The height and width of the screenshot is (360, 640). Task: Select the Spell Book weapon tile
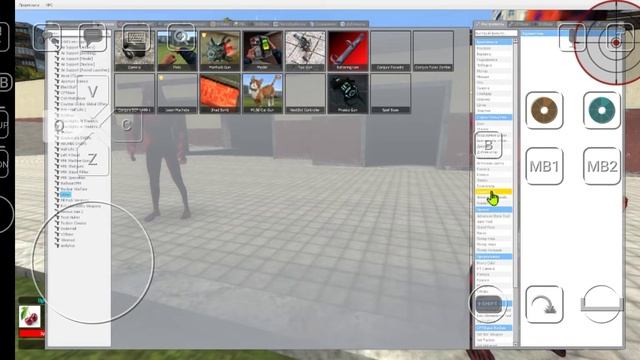tap(391, 93)
